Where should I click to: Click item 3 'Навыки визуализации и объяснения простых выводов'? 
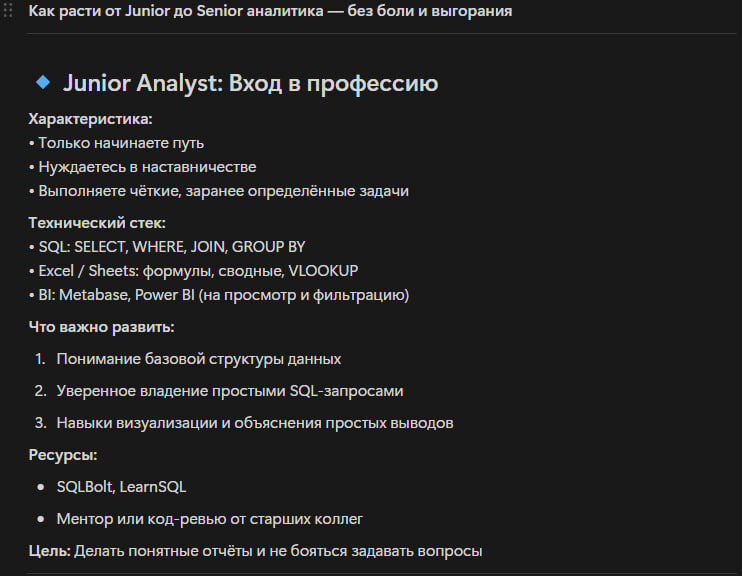pos(255,423)
